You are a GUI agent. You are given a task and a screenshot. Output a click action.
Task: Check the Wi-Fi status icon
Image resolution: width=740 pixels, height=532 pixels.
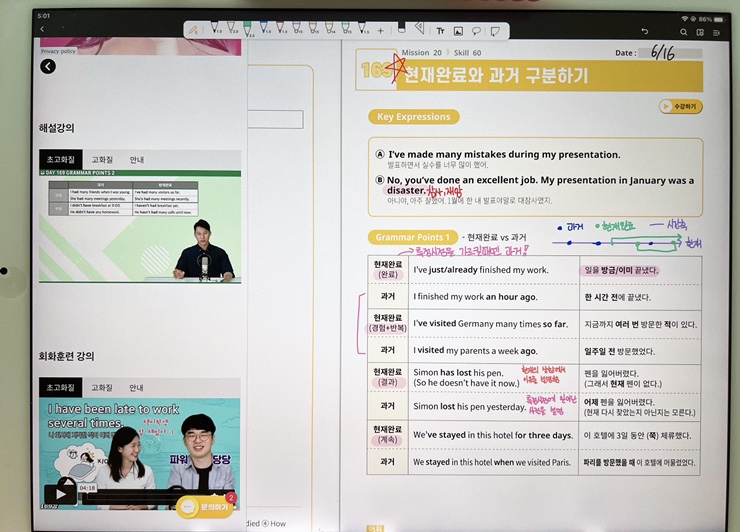[684, 18]
